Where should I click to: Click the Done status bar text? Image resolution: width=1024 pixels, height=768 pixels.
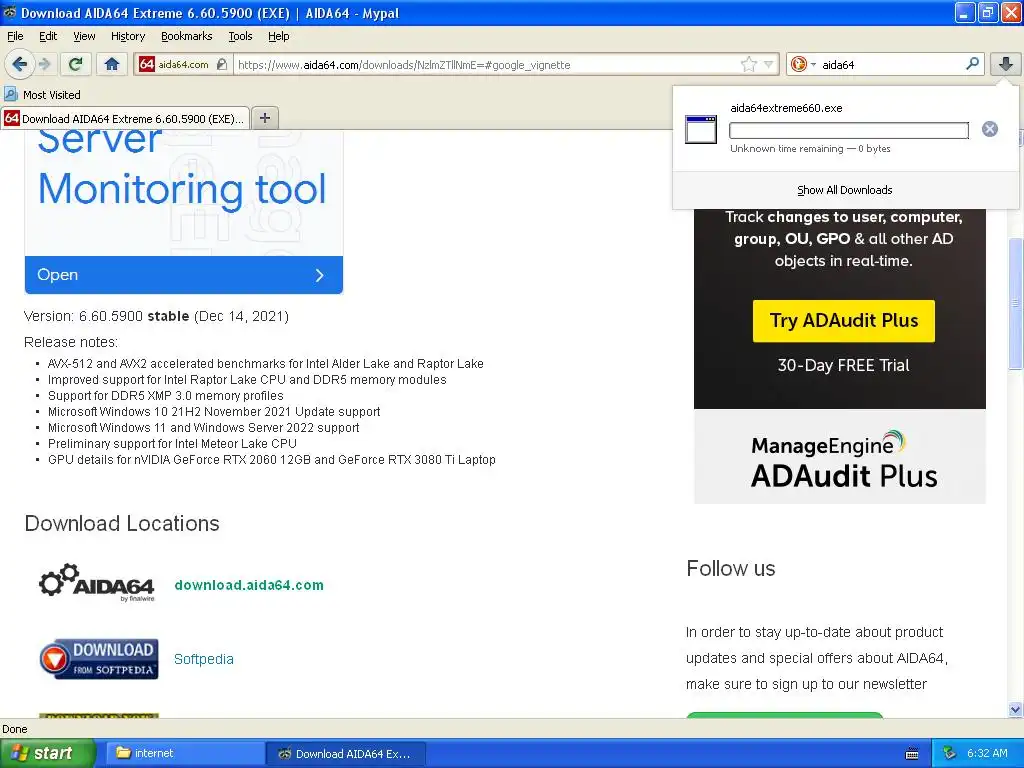pos(14,729)
